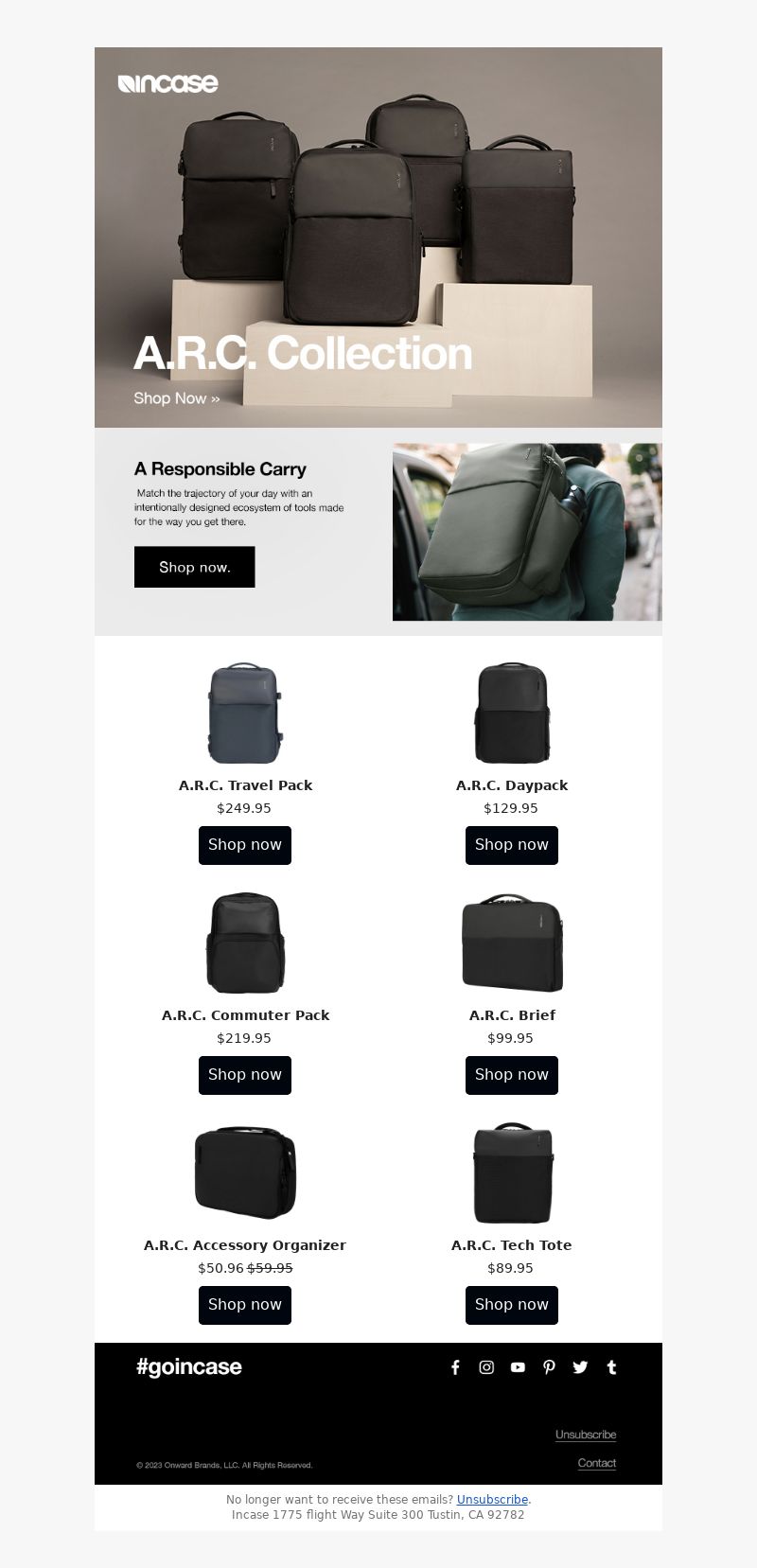Click Shop Now under A.R.C. Collection
Screen dimensions: 757x1568
tap(177, 398)
